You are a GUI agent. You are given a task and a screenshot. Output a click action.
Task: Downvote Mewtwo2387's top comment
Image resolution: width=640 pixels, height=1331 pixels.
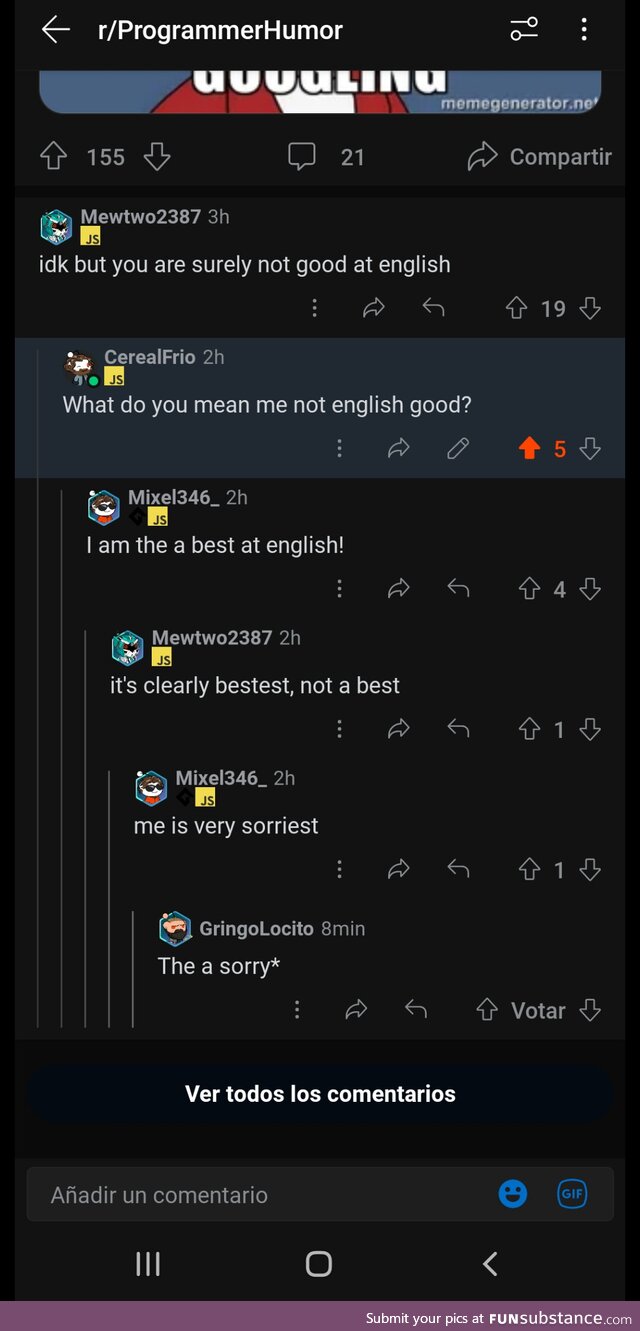(591, 308)
